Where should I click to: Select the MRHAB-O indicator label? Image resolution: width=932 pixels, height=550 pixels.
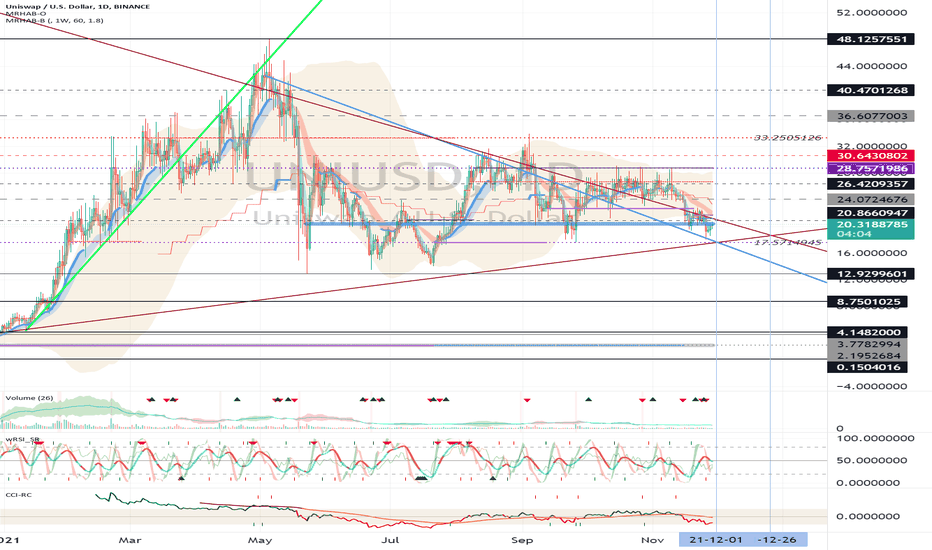tap(26, 14)
